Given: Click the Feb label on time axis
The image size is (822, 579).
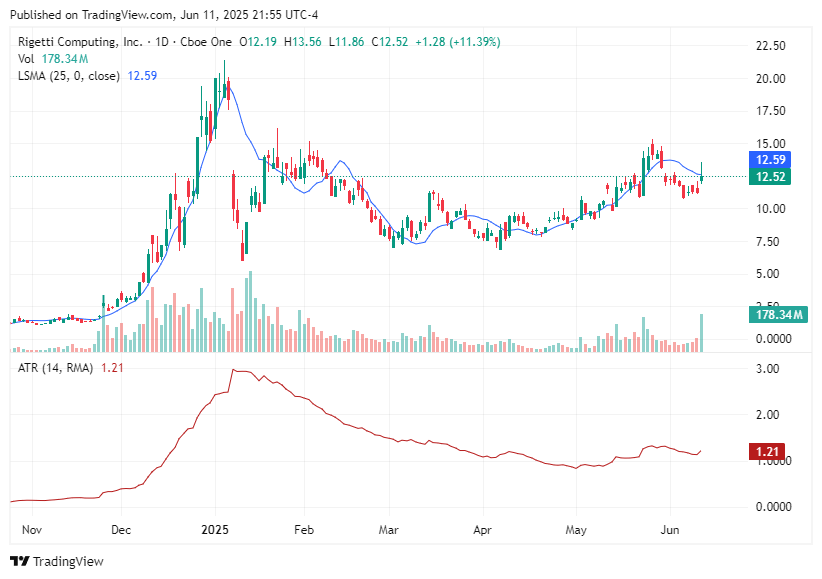Looking at the screenshot, I should (x=304, y=530).
